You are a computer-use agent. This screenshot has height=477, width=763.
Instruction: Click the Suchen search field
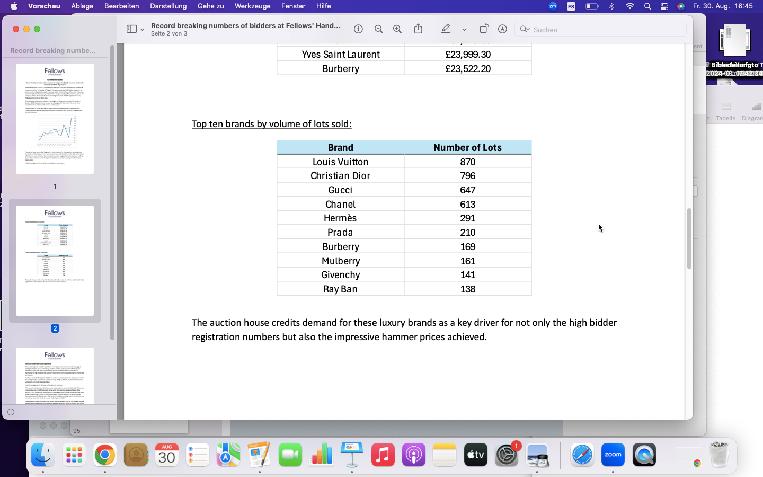pos(603,29)
